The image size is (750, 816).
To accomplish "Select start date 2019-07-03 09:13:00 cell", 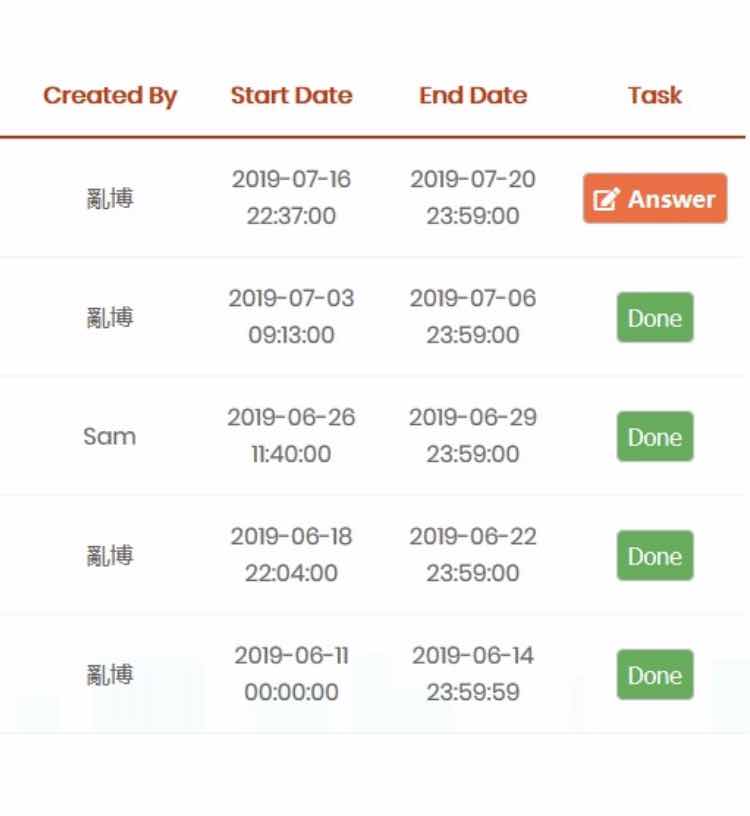I will click(291, 317).
